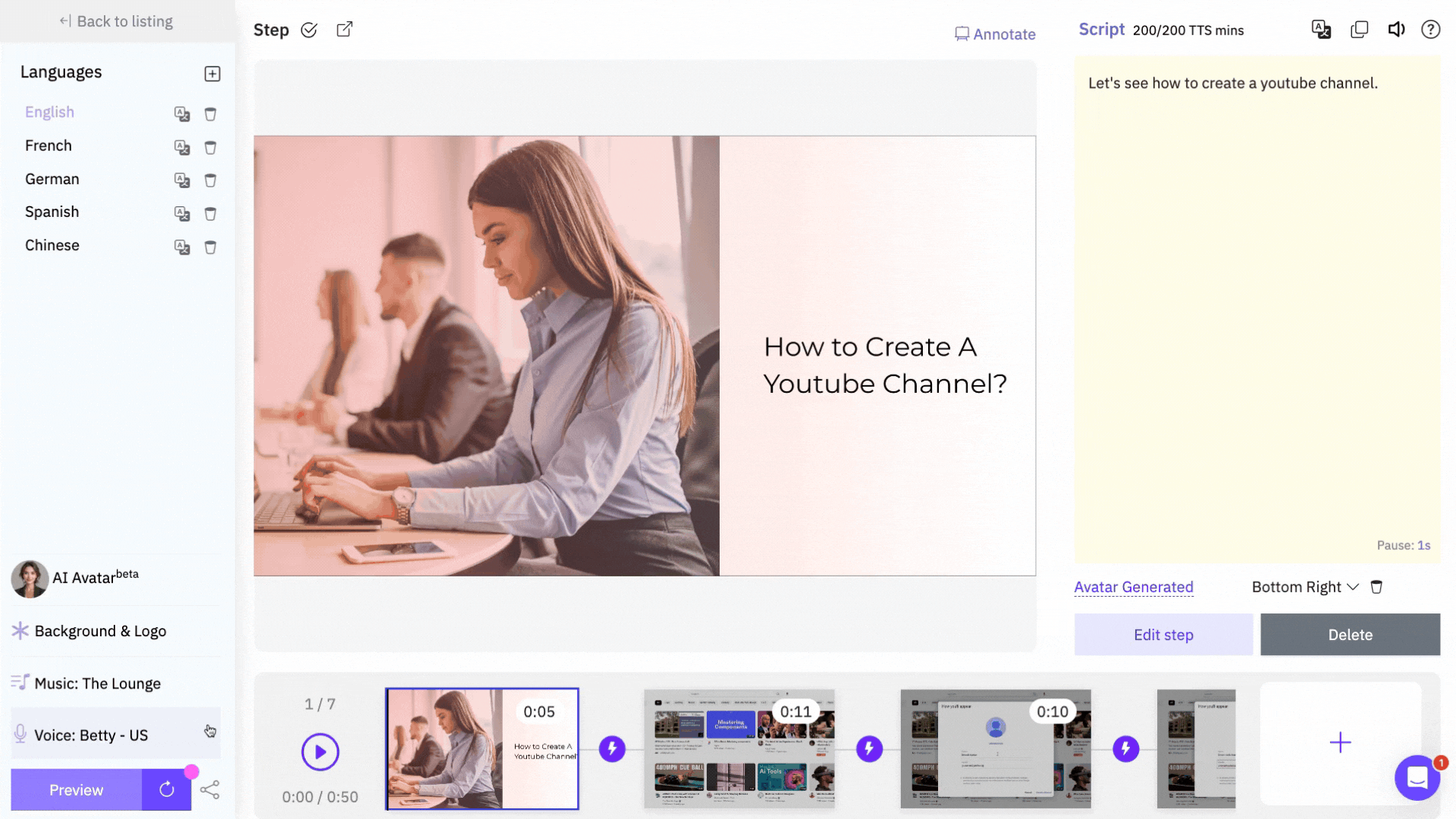Switch to Spanish language
The width and height of the screenshot is (1456, 819).
pyautogui.click(x=52, y=212)
